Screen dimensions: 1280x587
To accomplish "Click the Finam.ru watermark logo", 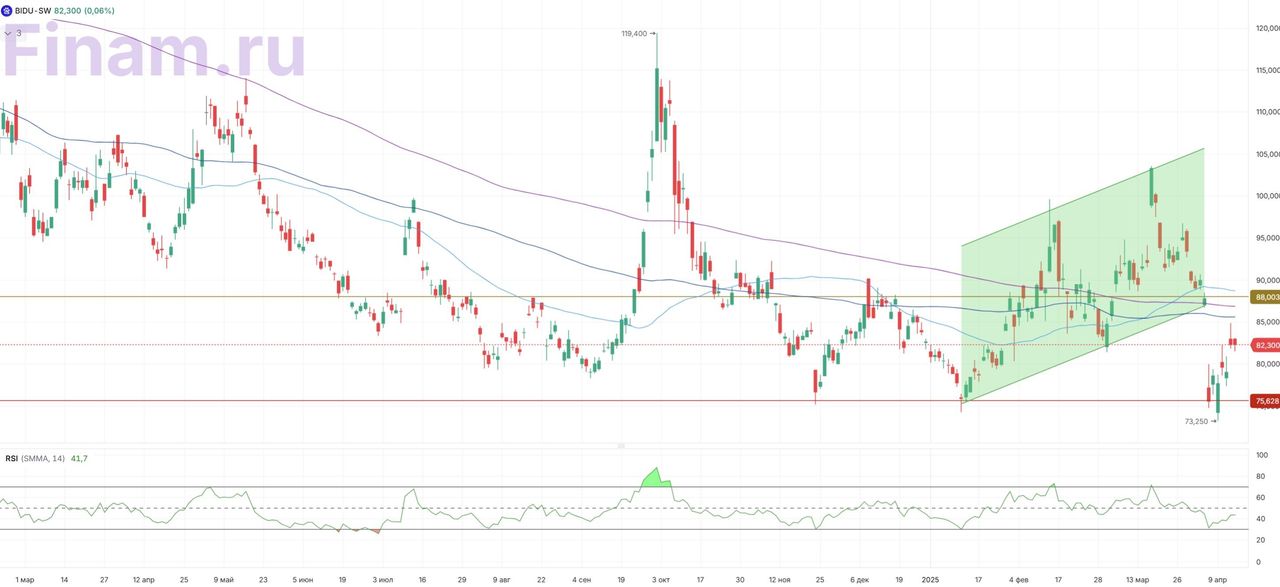I will pyautogui.click(x=155, y=52).
